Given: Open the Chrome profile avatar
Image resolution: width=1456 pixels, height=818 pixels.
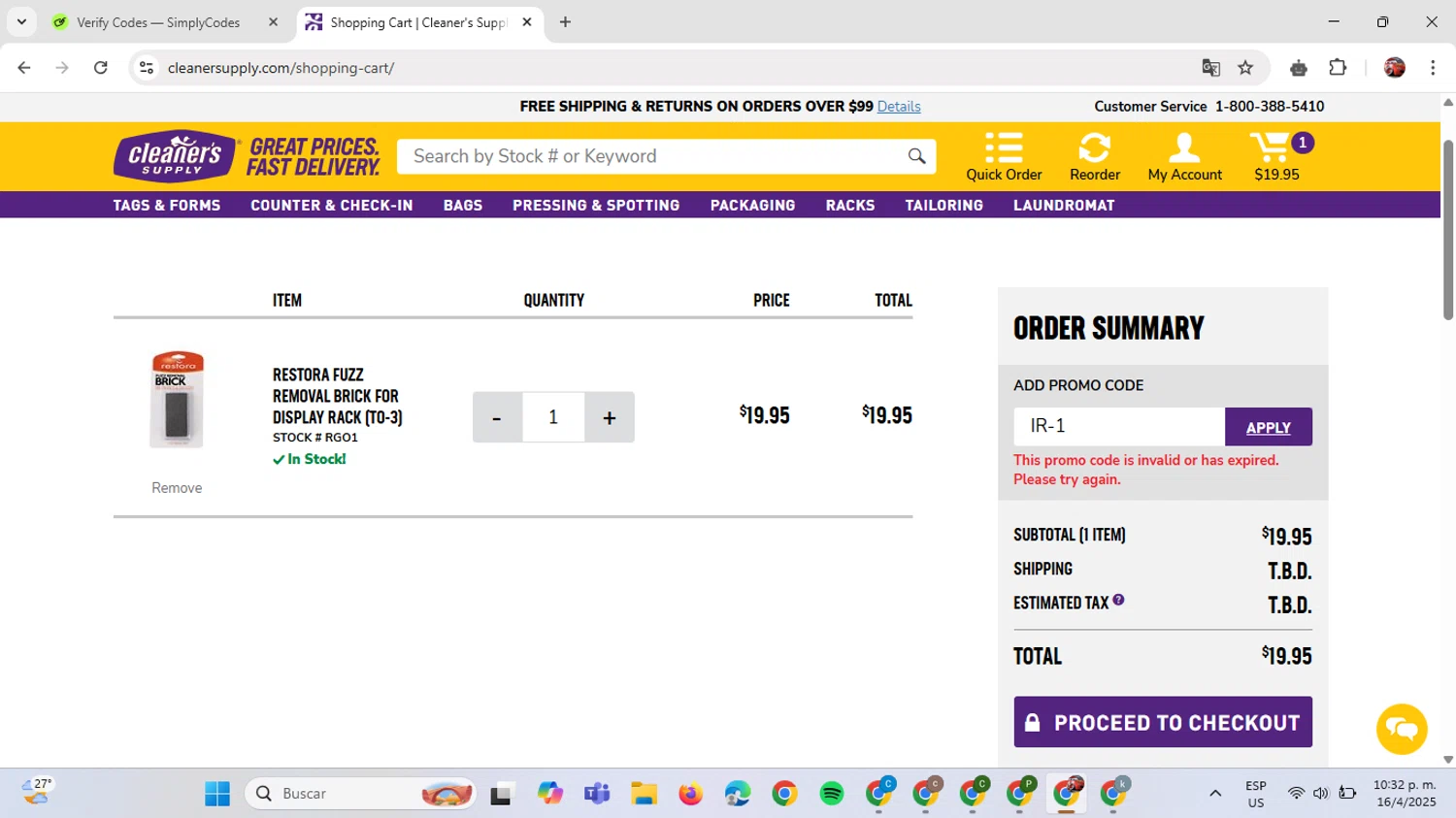Looking at the screenshot, I should tap(1395, 68).
